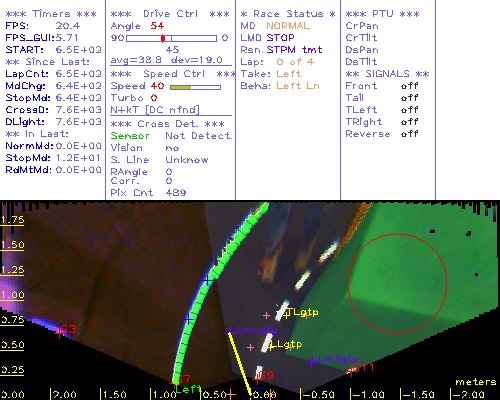This screenshot has width=500, height=400.
Task: Click the Sensor label in Cross Det.
Action: (x=130, y=136)
